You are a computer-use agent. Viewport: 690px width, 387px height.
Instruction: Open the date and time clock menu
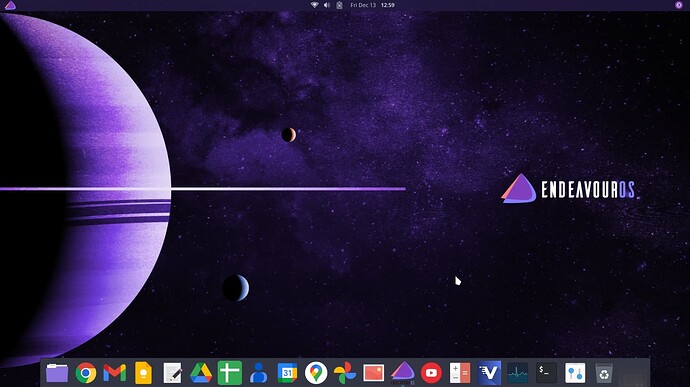coord(372,5)
